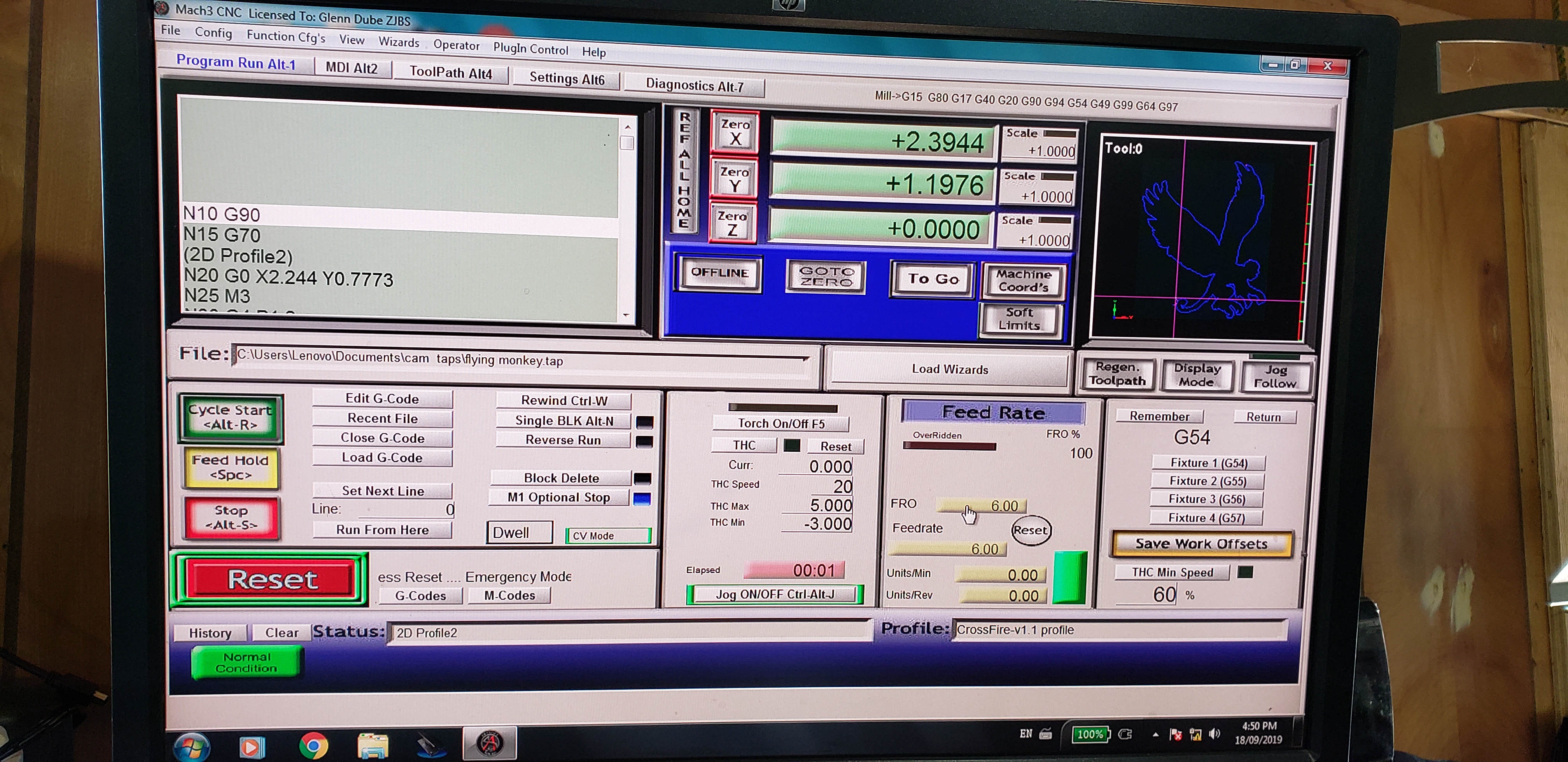The image size is (1568, 762).
Task: Click the CV Mode button
Action: pos(608,536)
